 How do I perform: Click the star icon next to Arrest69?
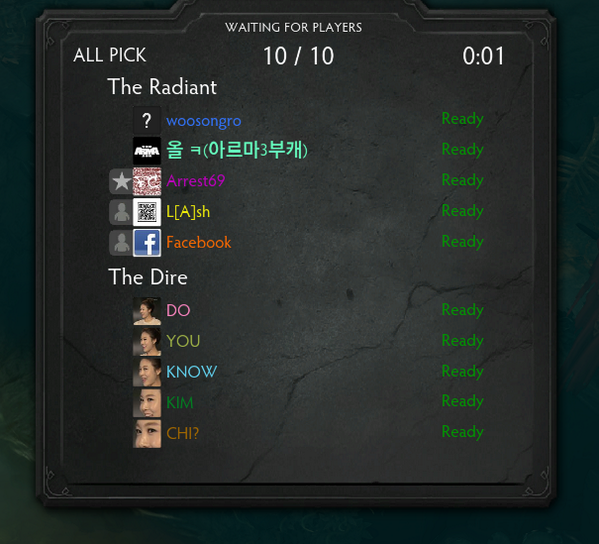[121, 181]
